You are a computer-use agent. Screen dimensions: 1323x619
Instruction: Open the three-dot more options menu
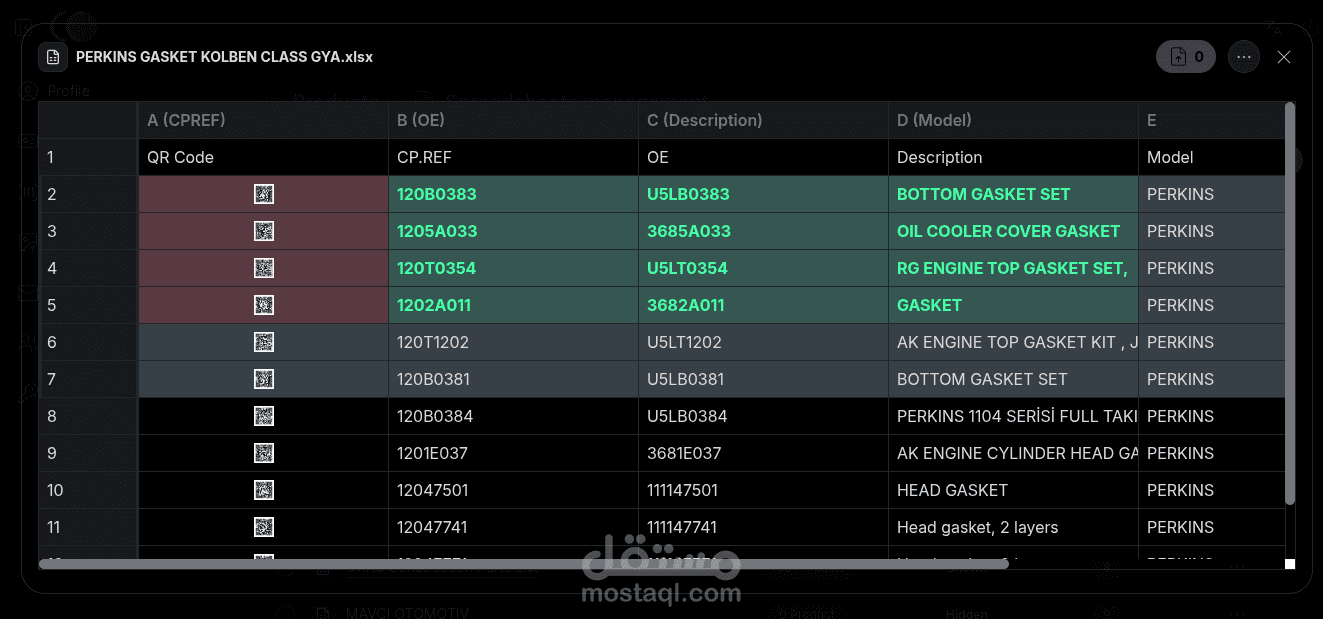(x=1244, y=57)
